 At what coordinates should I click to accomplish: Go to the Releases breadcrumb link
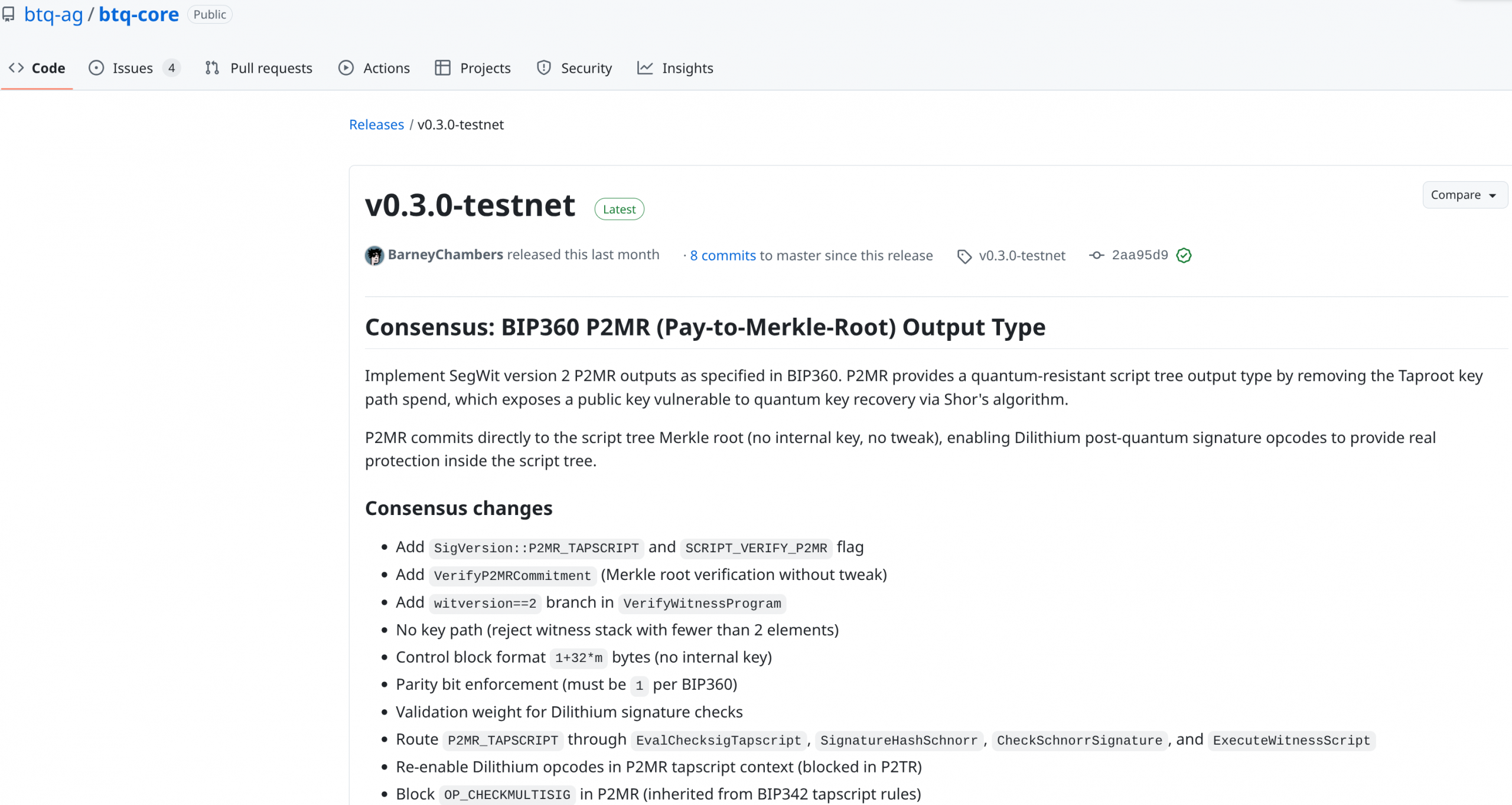pos(376,125)
